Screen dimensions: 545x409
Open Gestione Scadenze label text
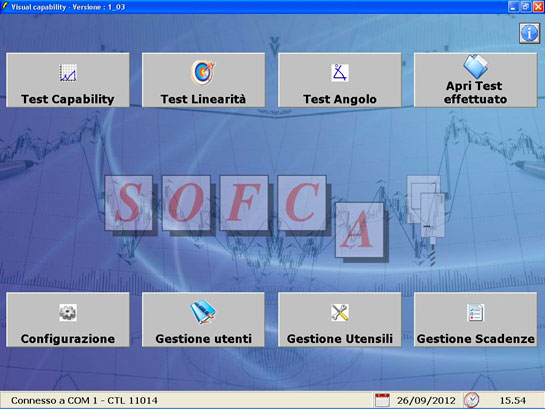pyautogui.click(x=475, y=339)
